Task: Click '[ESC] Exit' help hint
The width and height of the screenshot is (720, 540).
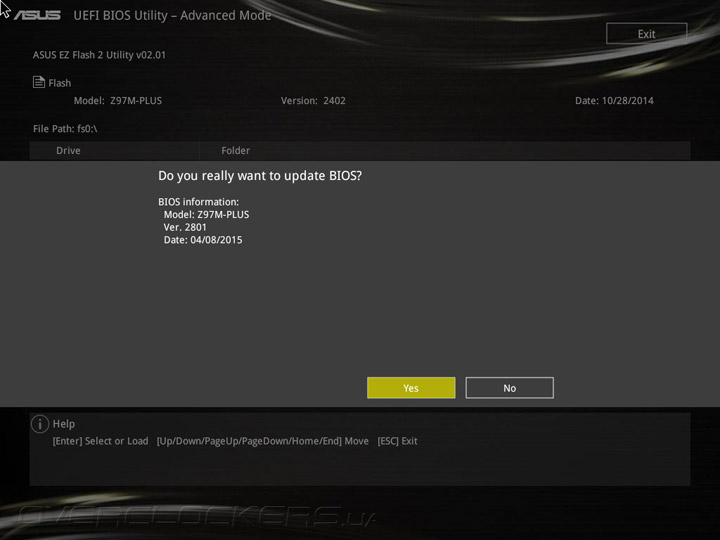Action: click(397, 441)
